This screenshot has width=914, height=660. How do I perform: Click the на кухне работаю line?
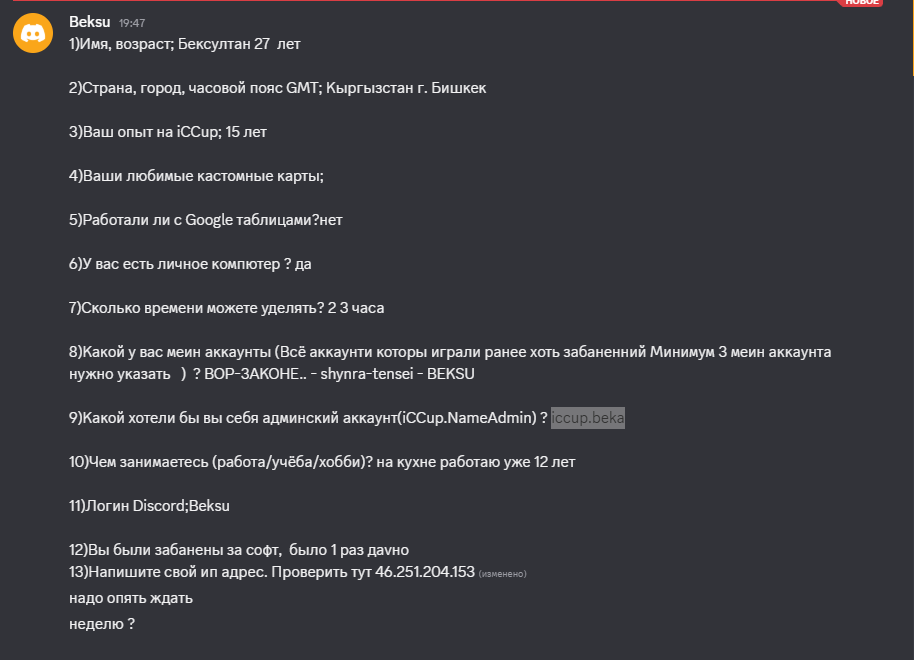(322, 462)
